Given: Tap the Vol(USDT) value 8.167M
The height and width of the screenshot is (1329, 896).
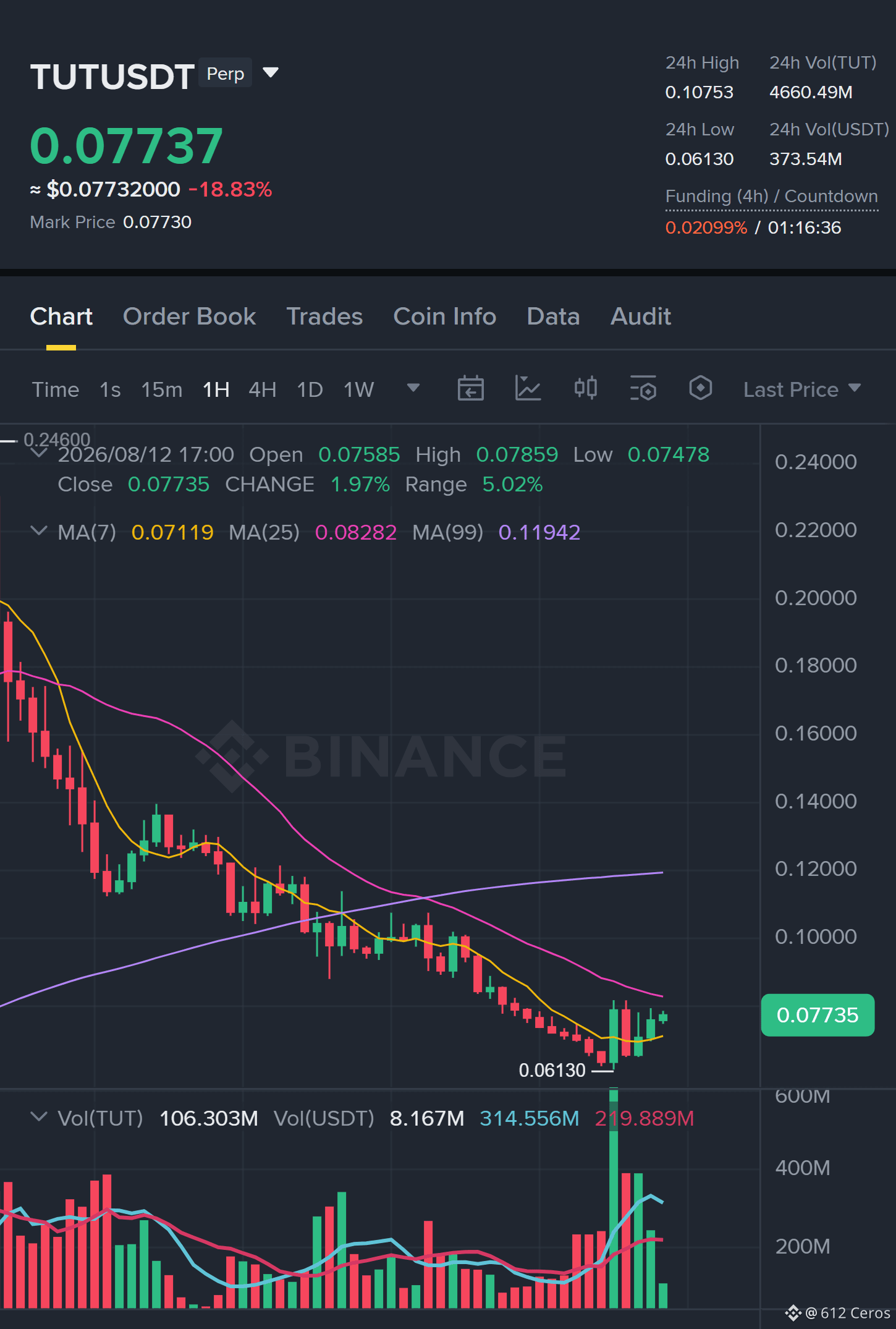Looking at the screenshot, I should tap(427, 1118).
